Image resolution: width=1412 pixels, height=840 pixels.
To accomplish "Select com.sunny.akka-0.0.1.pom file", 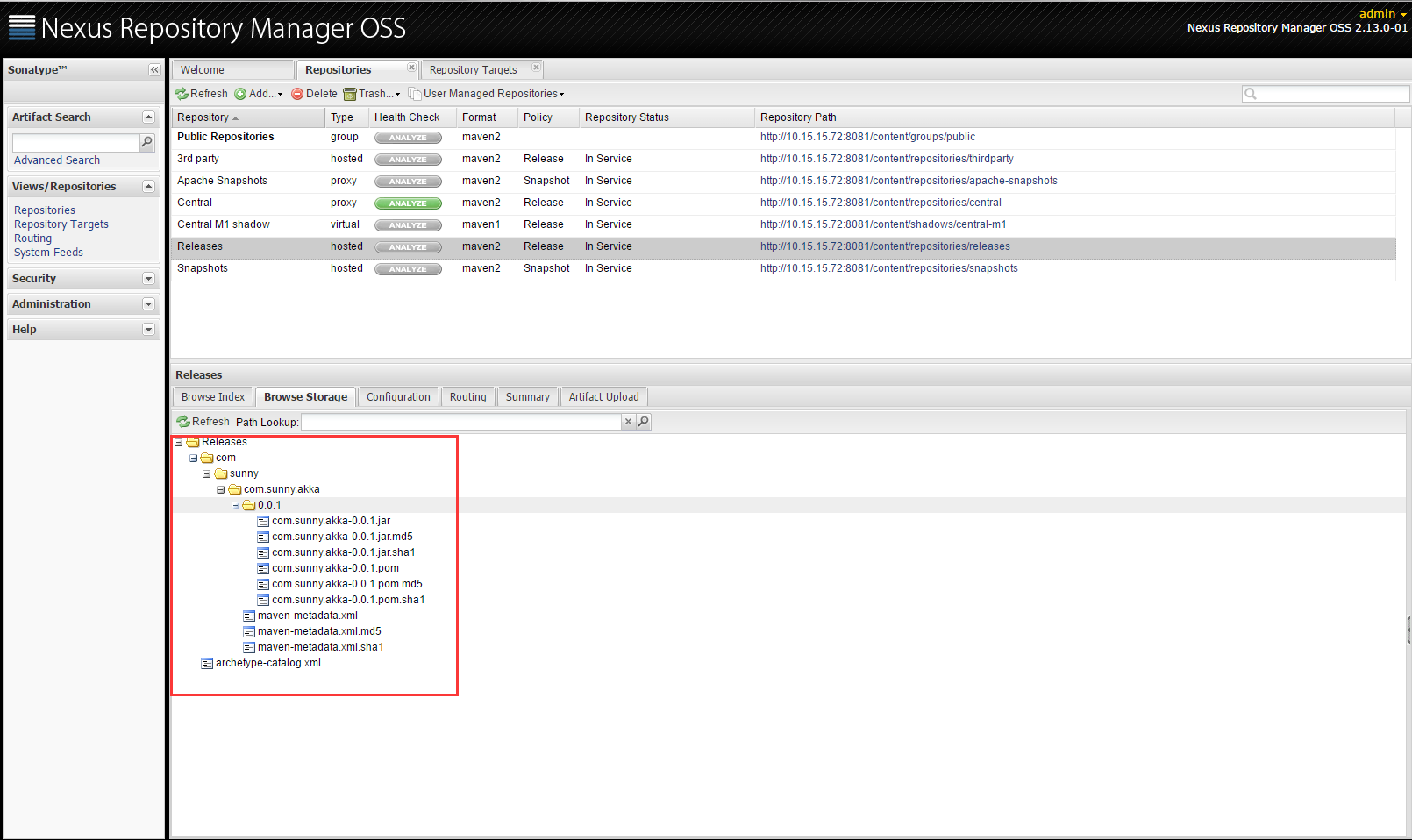I will click(335, 568).
